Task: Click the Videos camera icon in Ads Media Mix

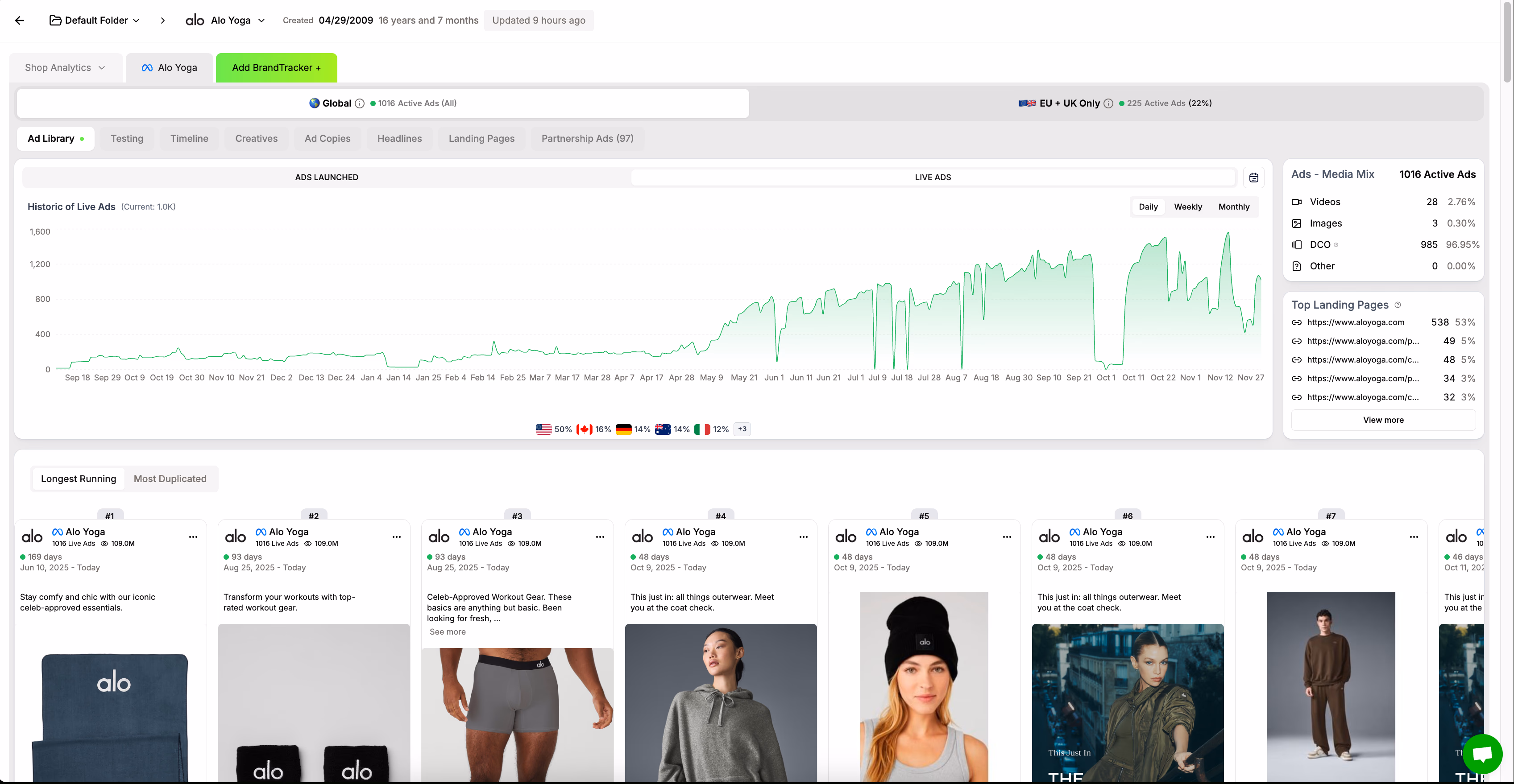Action: (1297, 202)
